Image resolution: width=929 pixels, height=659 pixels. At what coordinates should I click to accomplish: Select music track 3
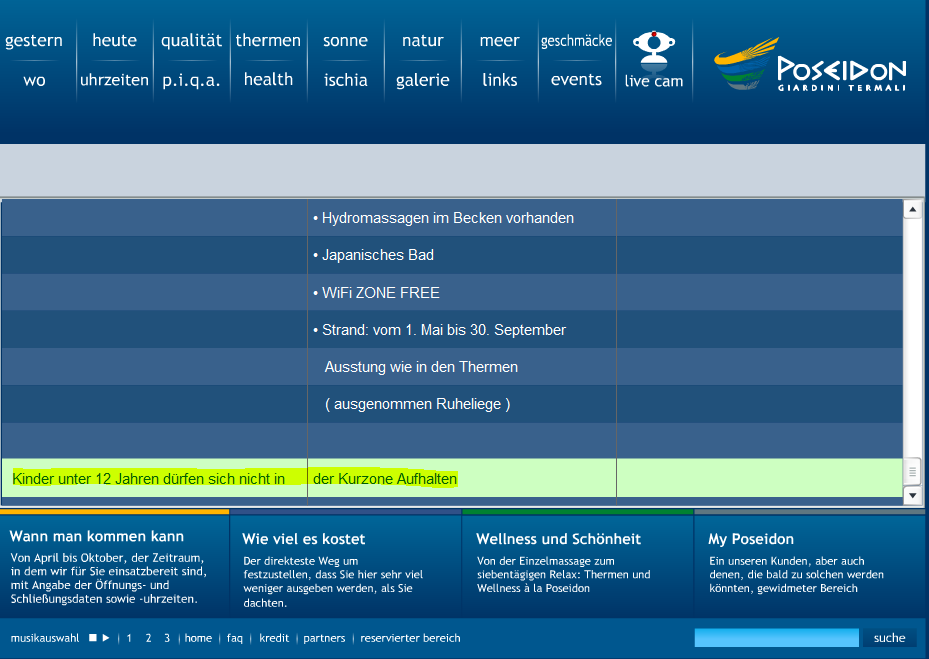pos(167,638)
